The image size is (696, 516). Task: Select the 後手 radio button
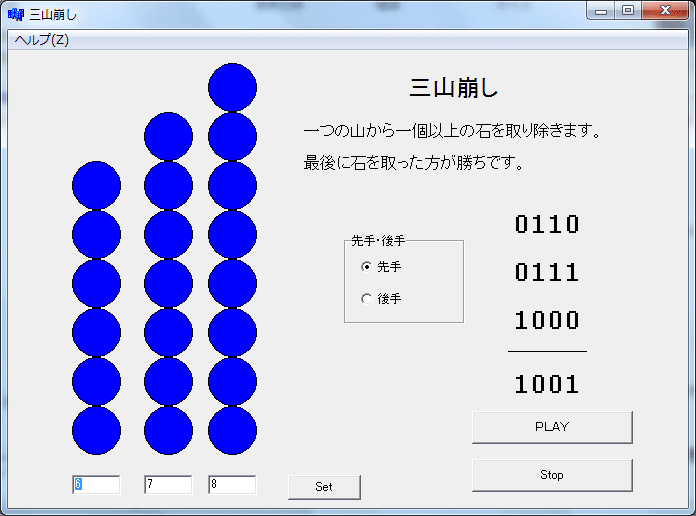[381, 299]
